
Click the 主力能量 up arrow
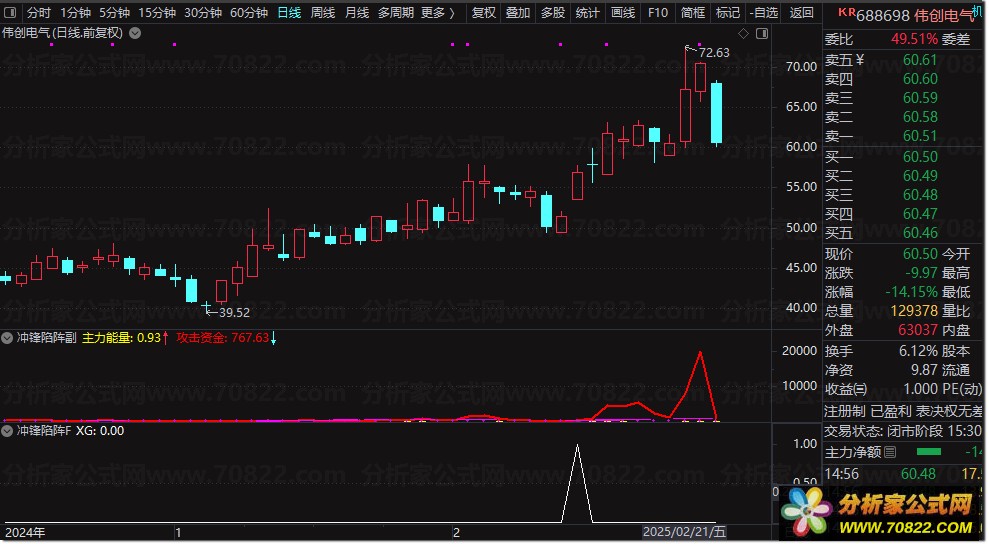165,338
